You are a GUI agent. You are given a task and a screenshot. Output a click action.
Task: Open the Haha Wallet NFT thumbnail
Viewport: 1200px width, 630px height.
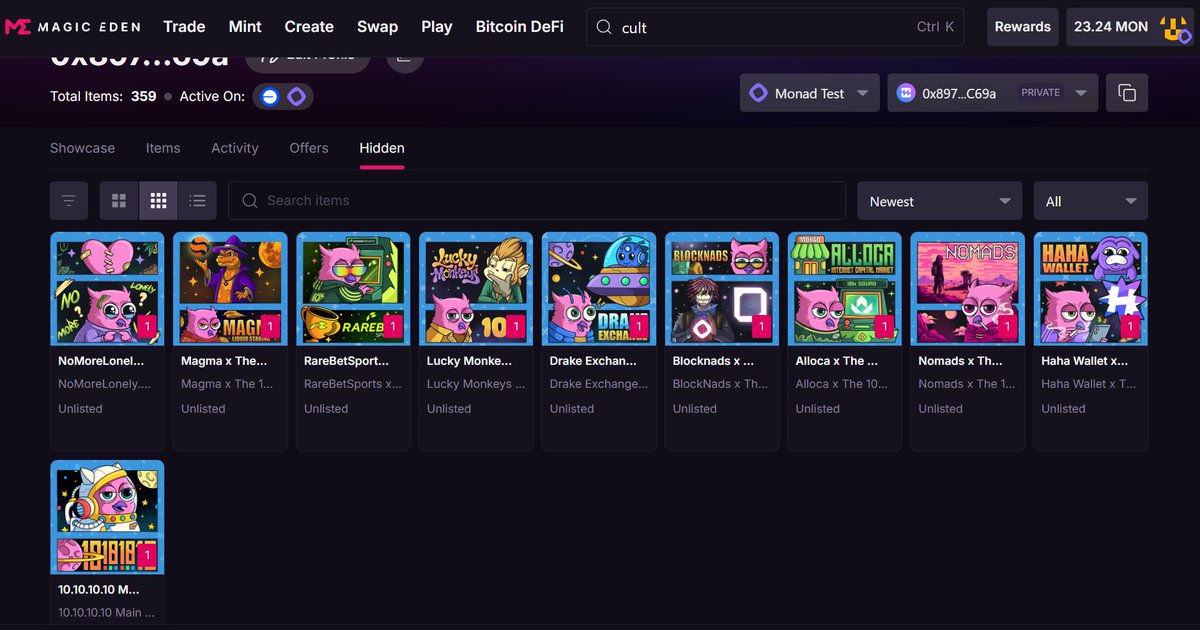pos(1091,289)
